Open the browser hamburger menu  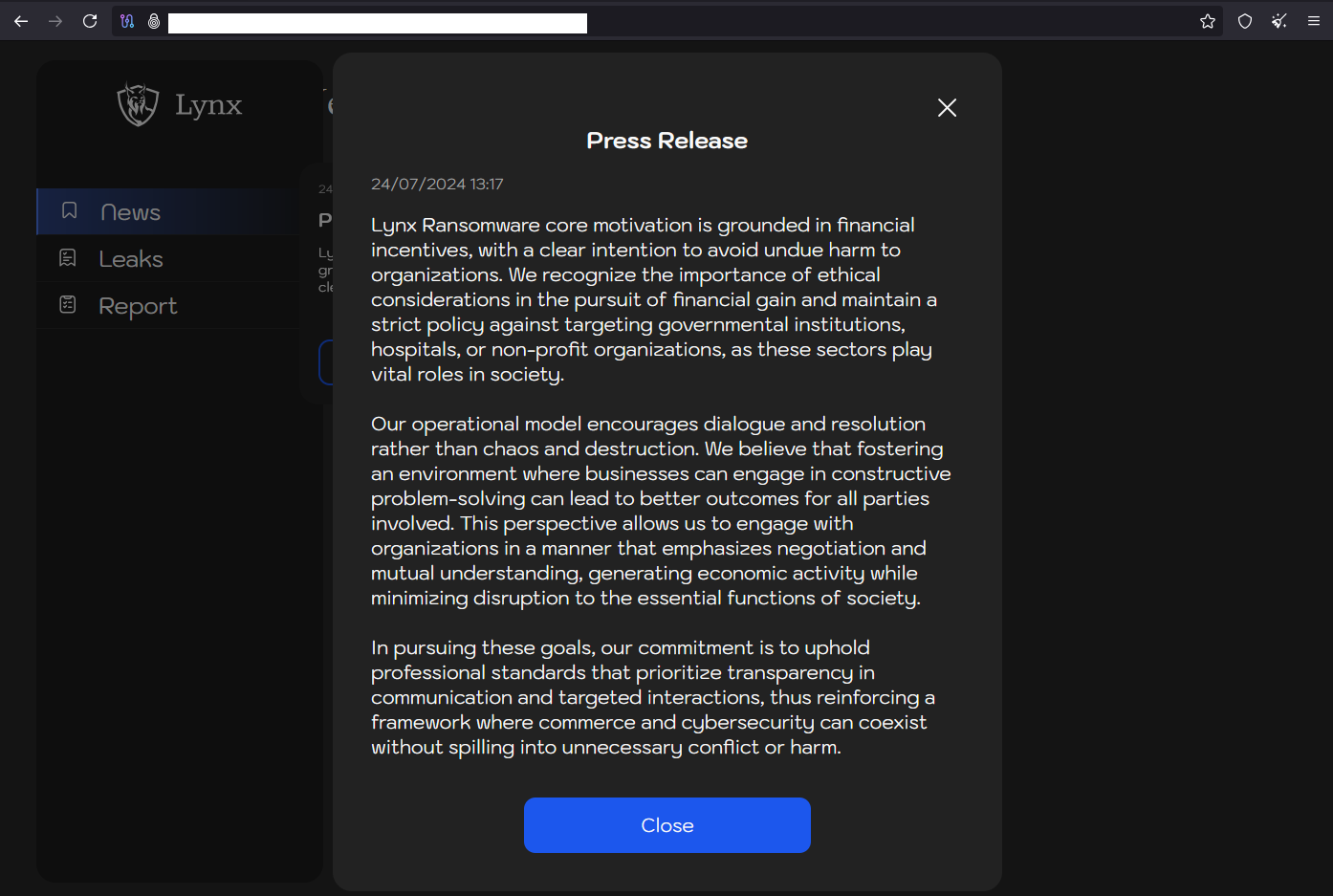[x=1314, y=21]
